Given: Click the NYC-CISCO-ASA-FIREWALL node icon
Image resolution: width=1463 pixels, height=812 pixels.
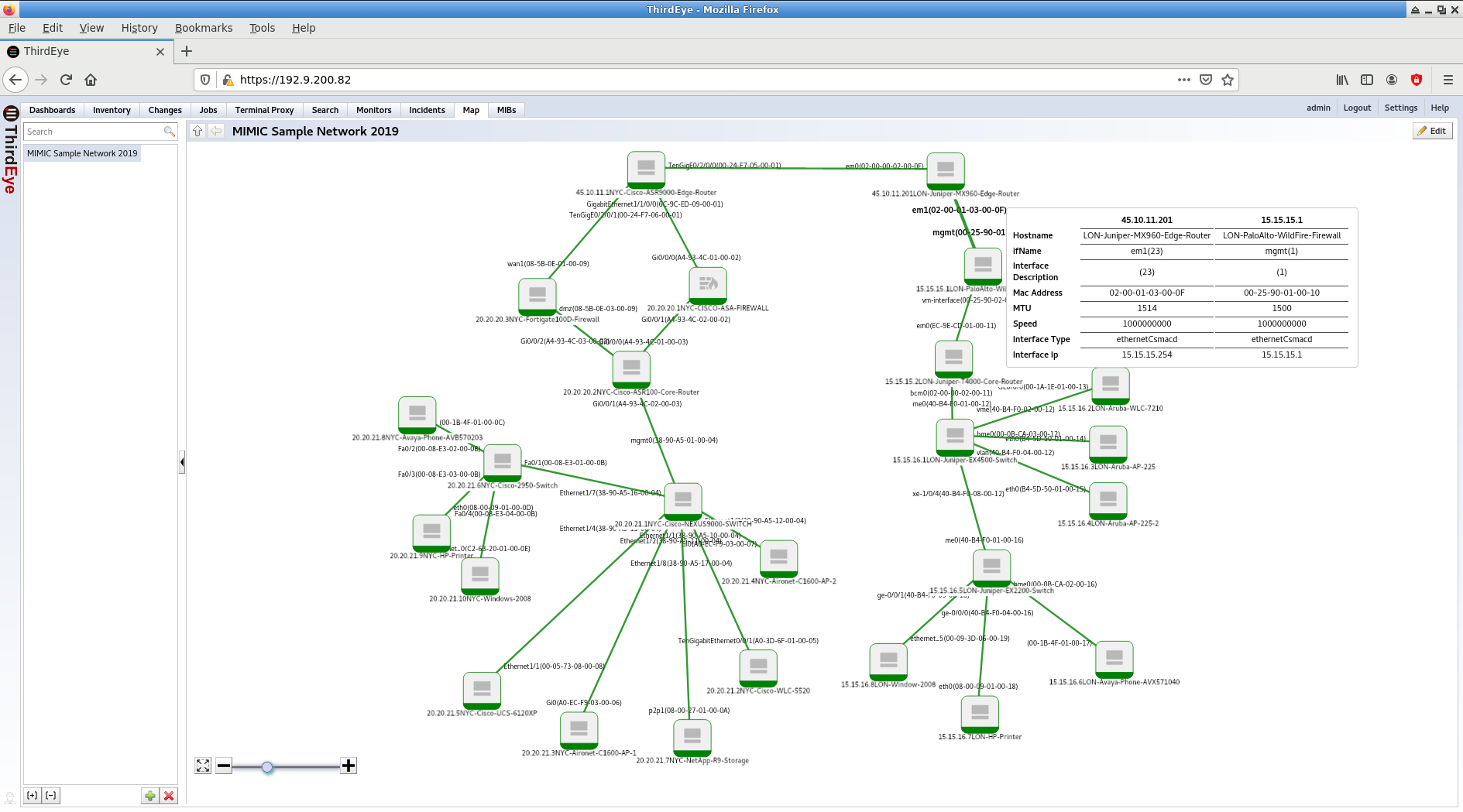Looking at the screenshot, I should [x=707, y=285].
